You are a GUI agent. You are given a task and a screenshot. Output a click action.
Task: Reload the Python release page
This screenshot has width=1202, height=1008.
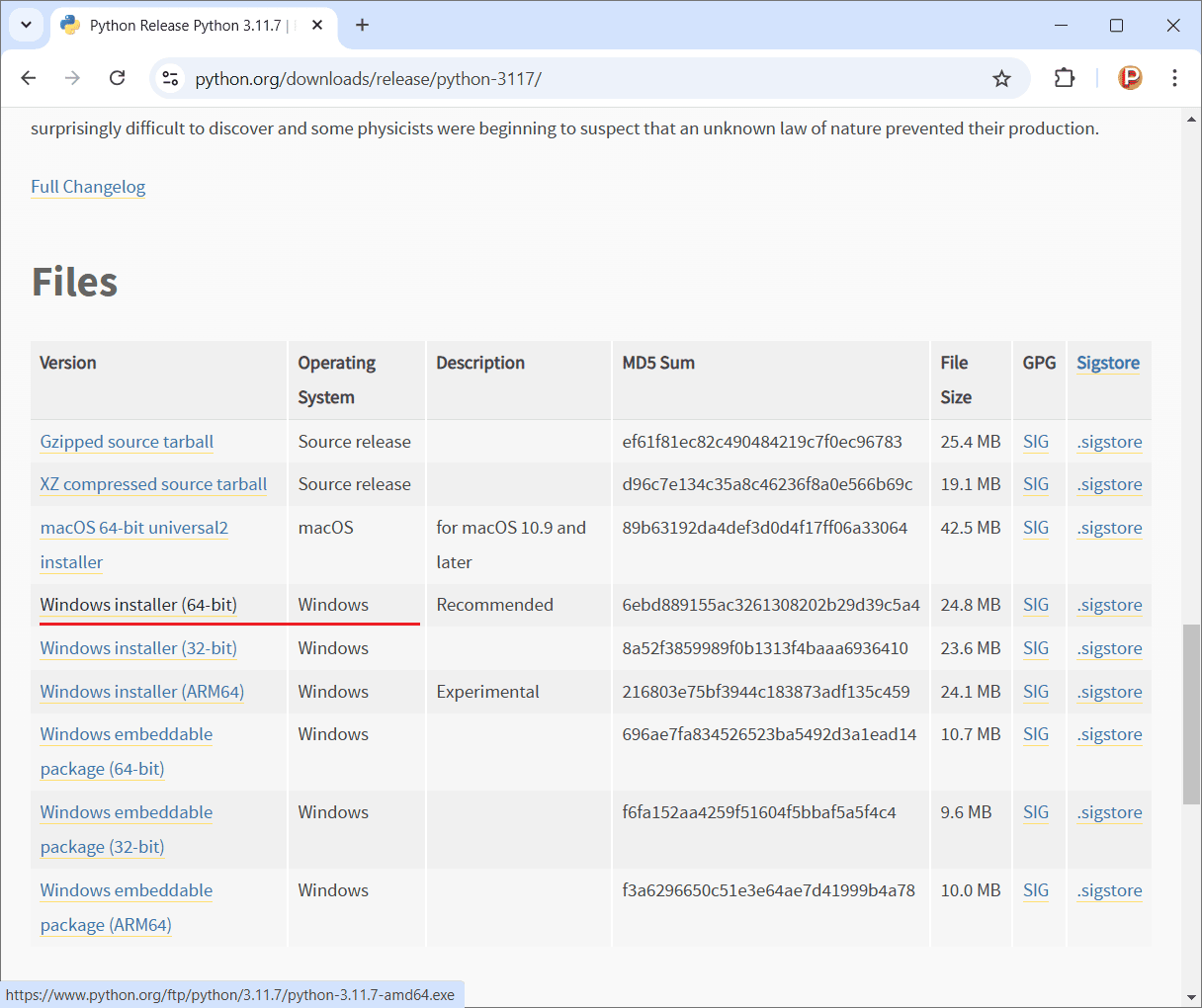pyautogui.click(x=117, y=78)
